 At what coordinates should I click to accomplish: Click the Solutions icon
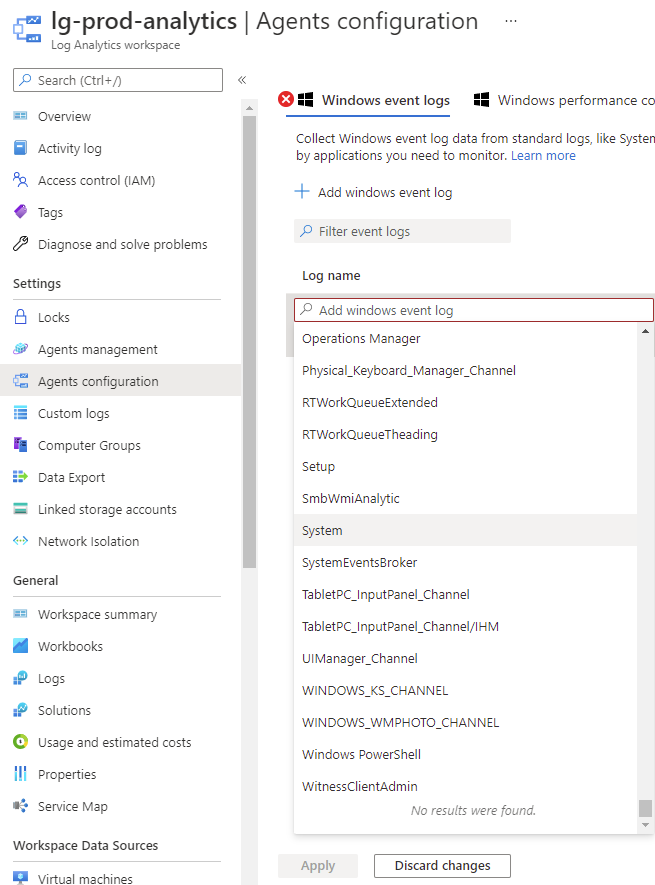coord(20,709)
